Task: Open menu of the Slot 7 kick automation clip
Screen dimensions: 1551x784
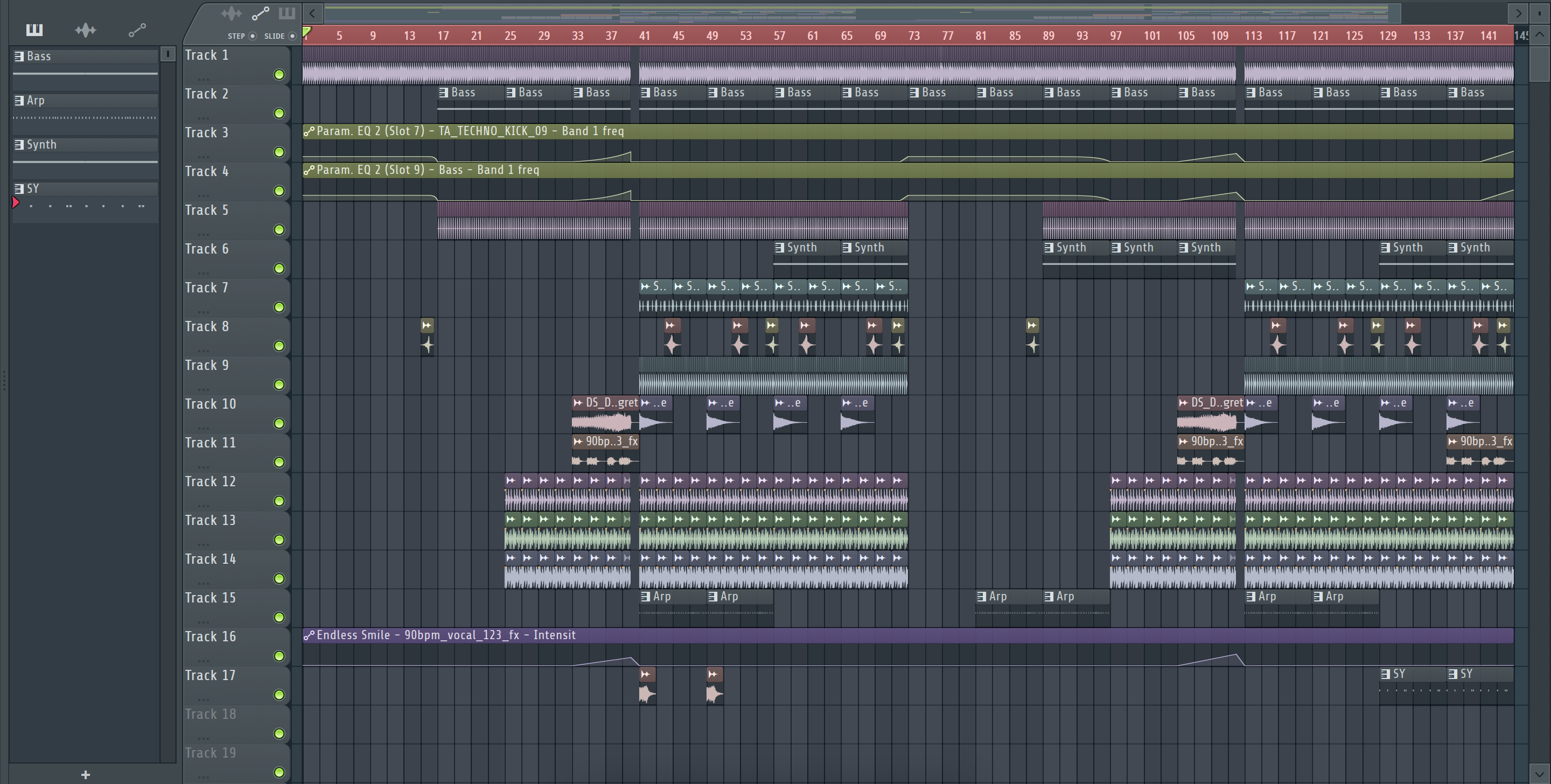Action: click(x=309, y=131)
